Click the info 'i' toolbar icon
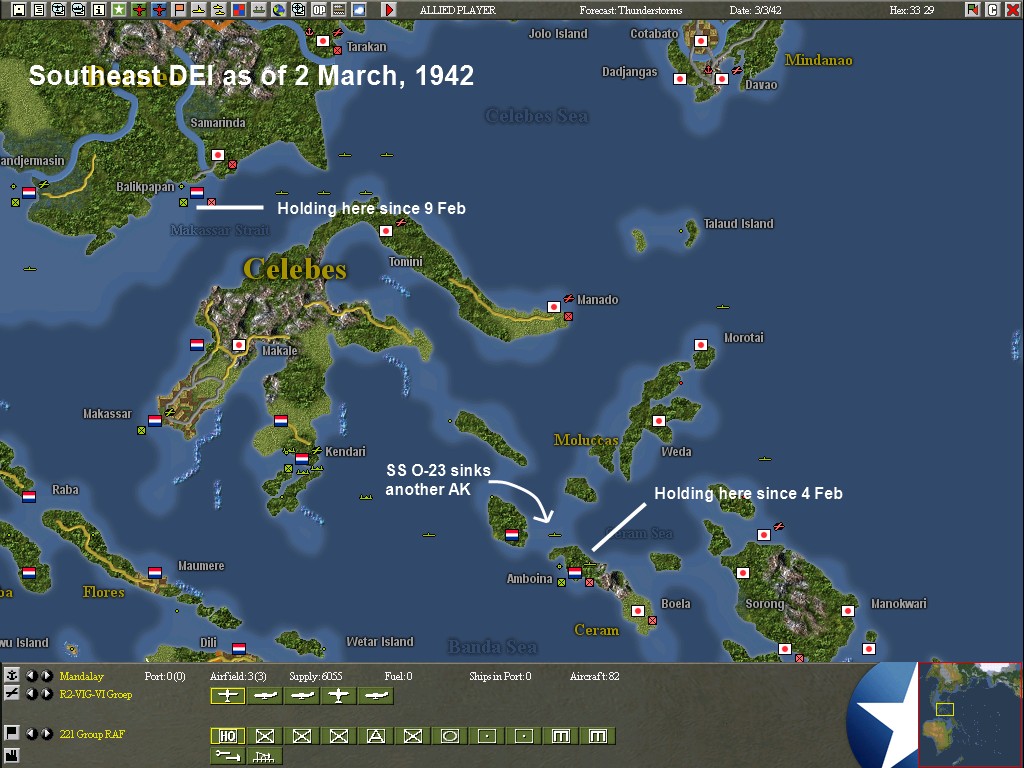1024x768 pixels. tap(99, 9)
